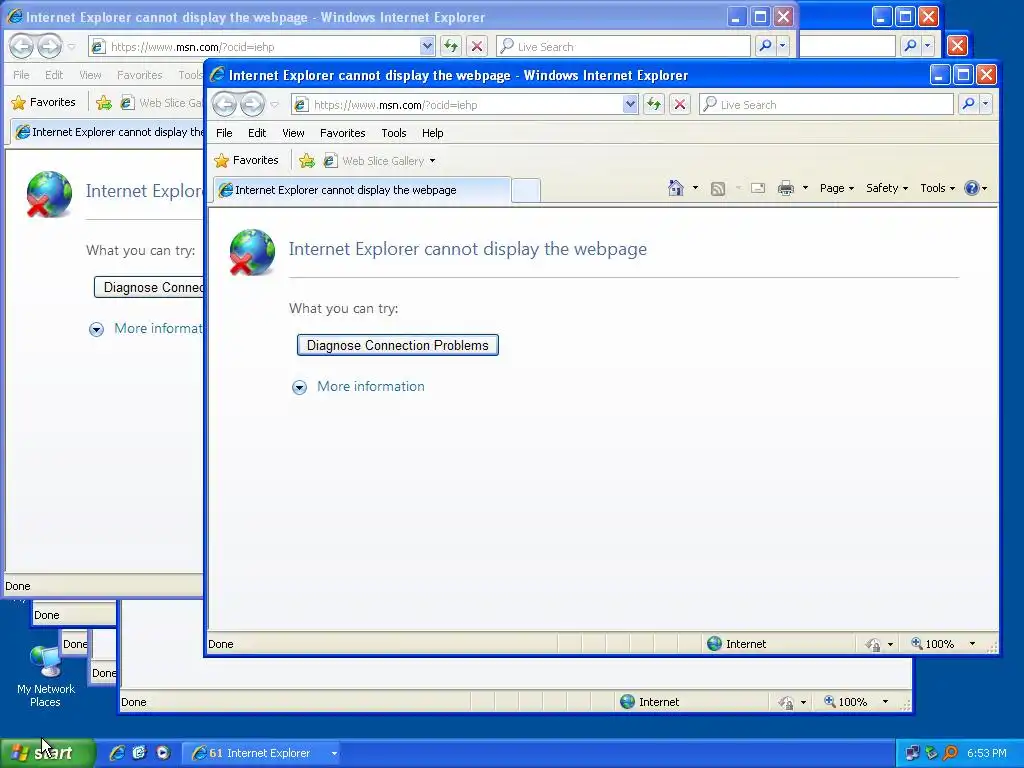
Task: Click magnifier icon in system tray
Action: tap(950, 753)
